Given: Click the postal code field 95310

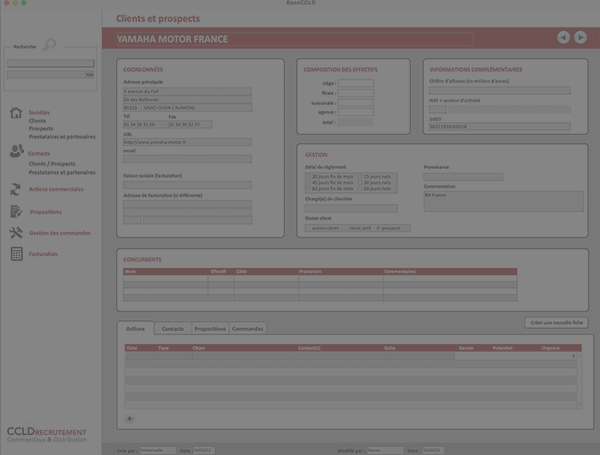Looking at the screenshot, I should coord(132,108).
